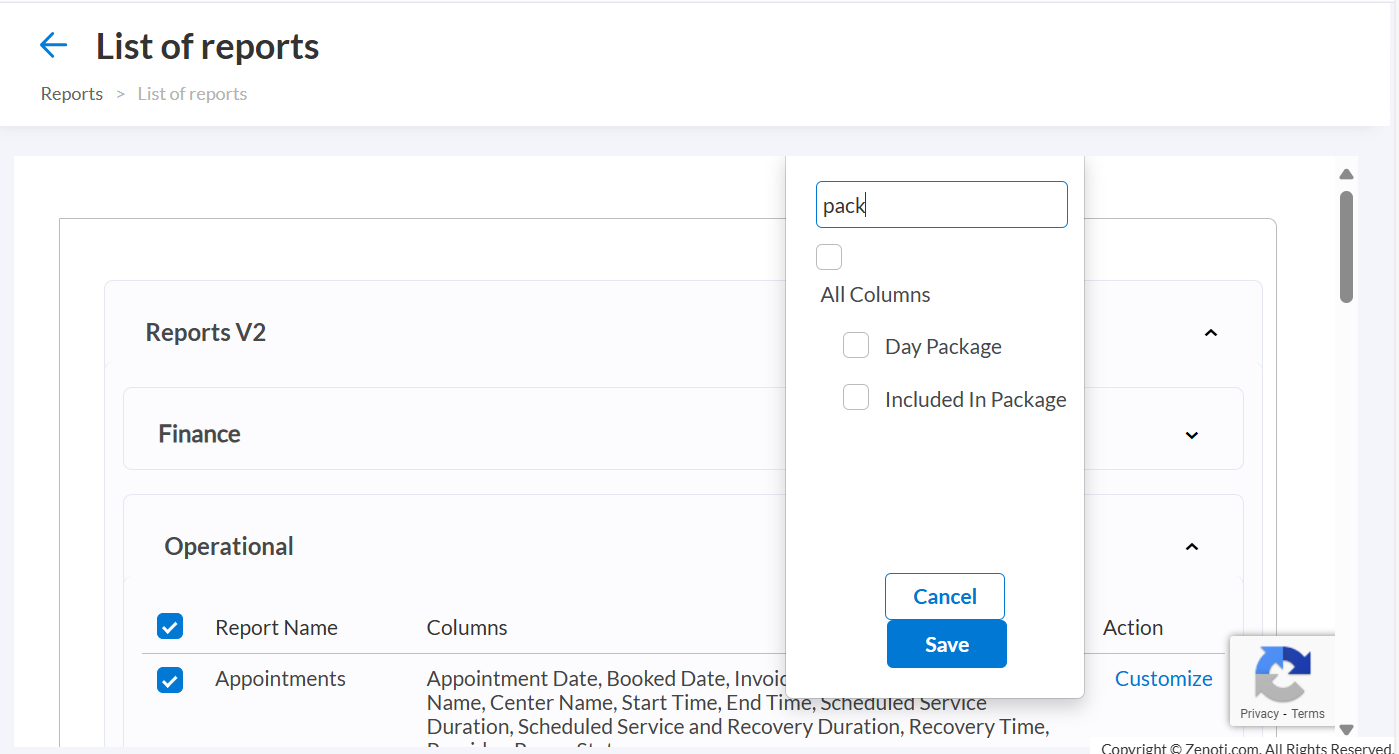
Task: Open the reCAPTCHA Terms link
Action: click(1308, 714)
